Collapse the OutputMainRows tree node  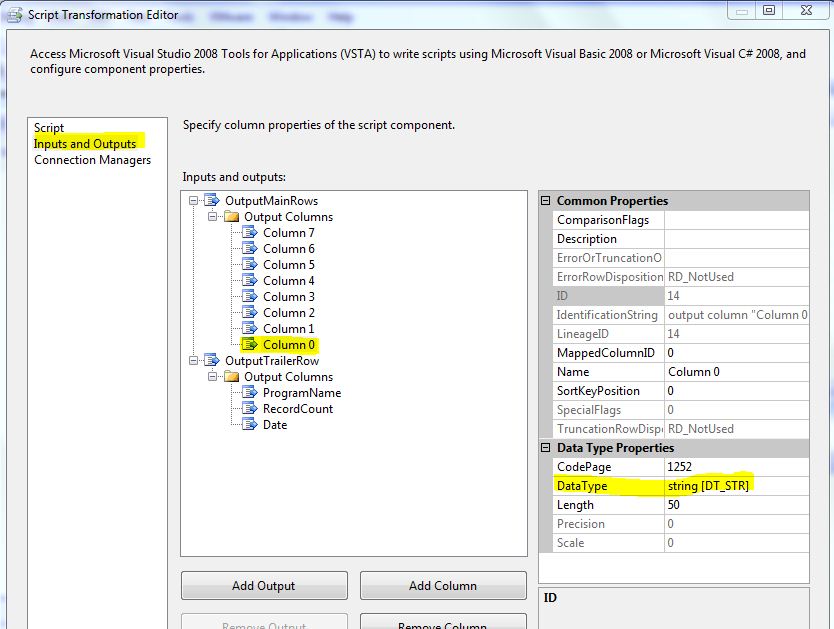pyautogui.click(x=194, y=201)
